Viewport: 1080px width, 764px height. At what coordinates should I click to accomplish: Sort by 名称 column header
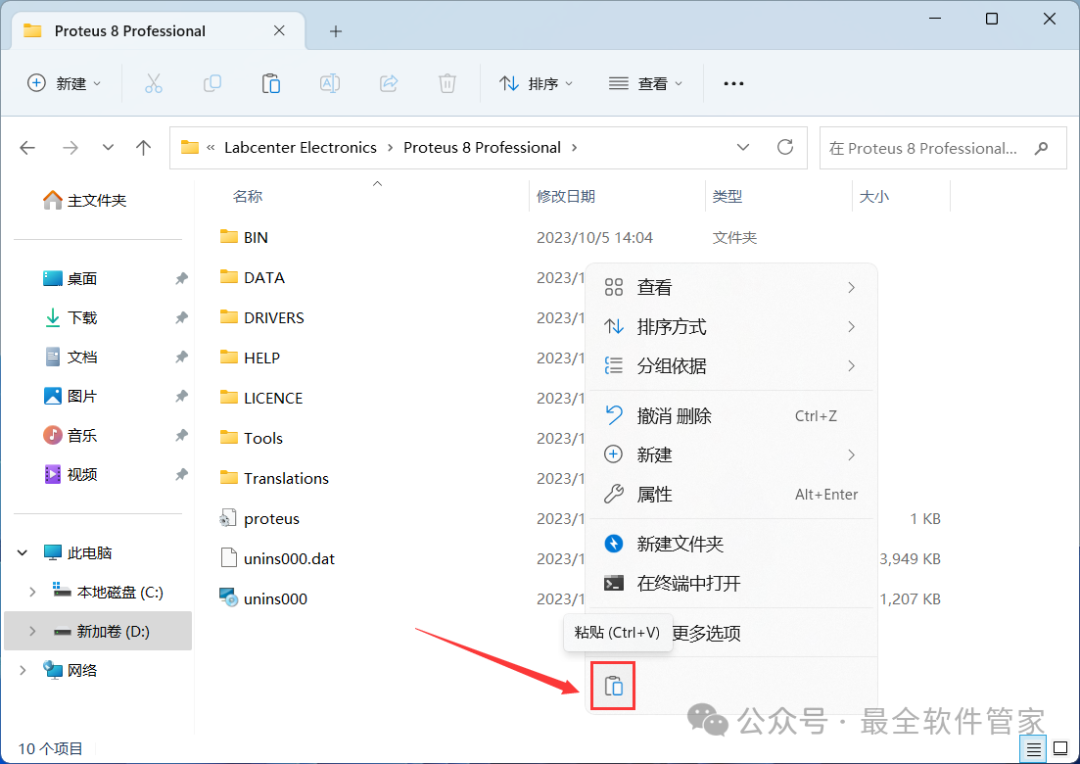pos(248,196)
